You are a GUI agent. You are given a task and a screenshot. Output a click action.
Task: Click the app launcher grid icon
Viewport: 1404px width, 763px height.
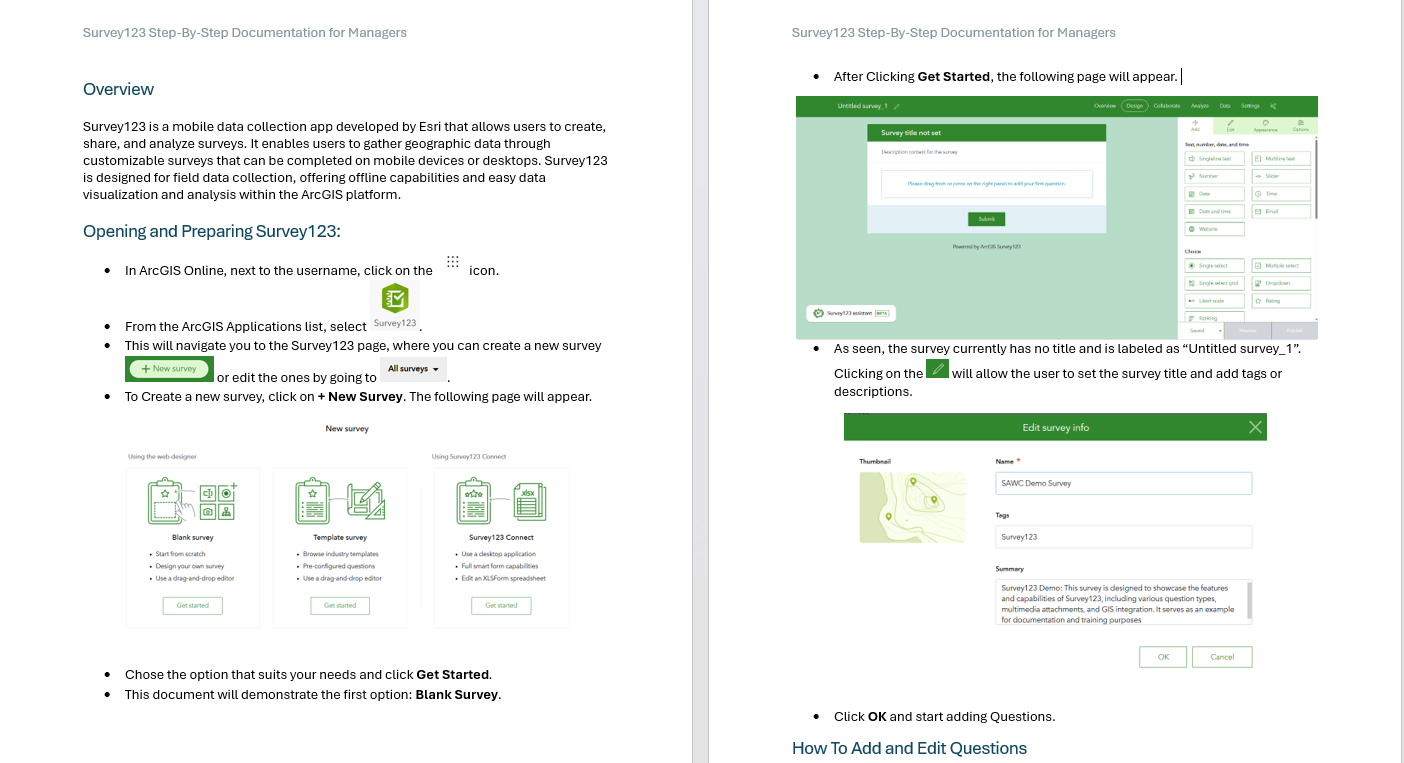(x=452, y=261)
